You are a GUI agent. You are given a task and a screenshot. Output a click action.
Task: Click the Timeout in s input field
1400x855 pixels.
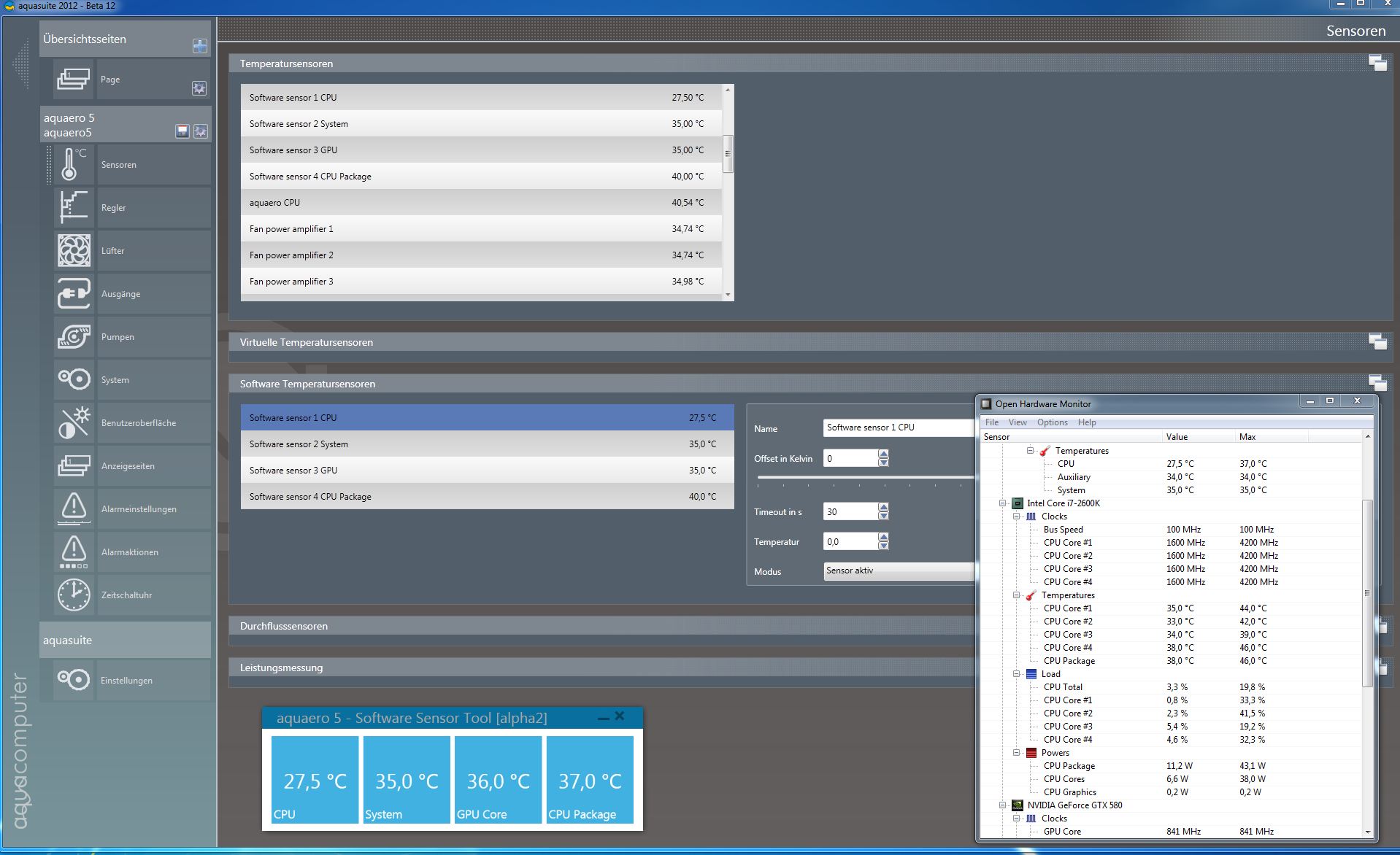click(x=850, y=512)
